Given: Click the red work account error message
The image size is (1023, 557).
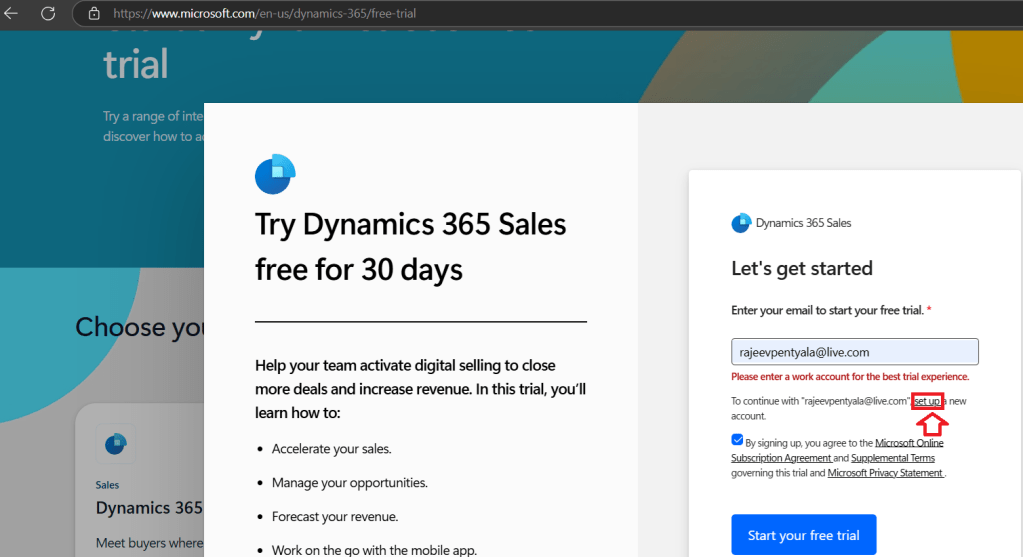Looking at the screenshot, I should click(x=849, y=377).
